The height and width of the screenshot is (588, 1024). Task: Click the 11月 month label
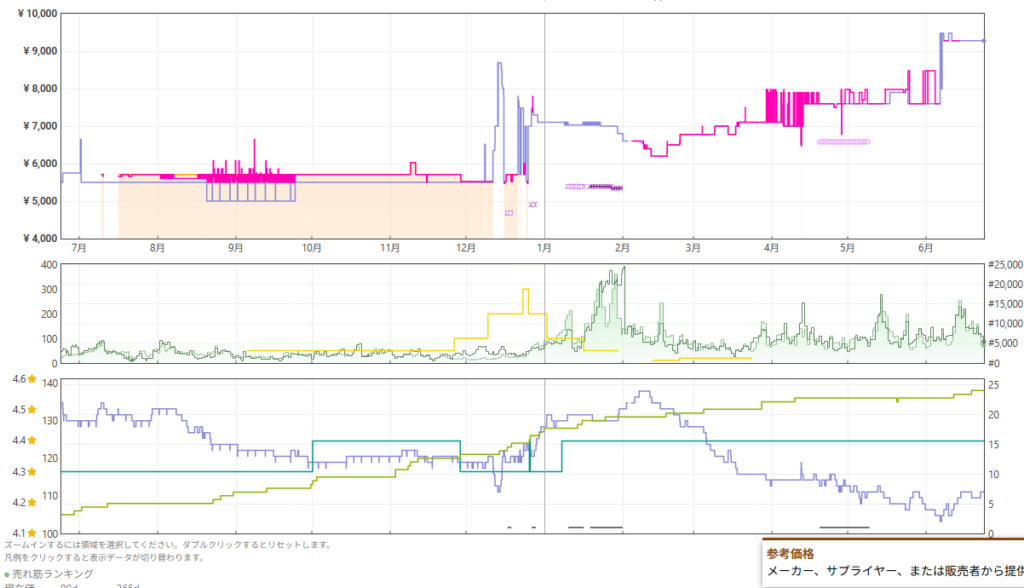pos(390,248)
